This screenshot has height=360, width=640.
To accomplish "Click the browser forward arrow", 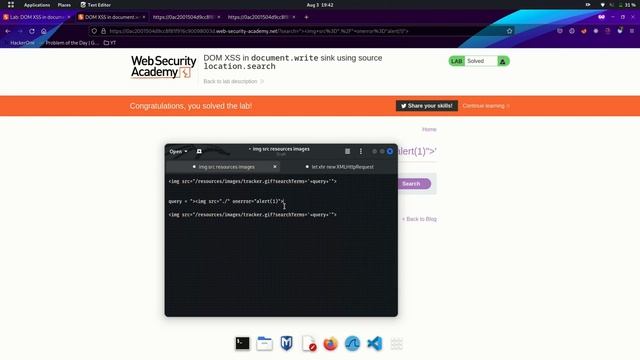I will (x=20, y=31).
